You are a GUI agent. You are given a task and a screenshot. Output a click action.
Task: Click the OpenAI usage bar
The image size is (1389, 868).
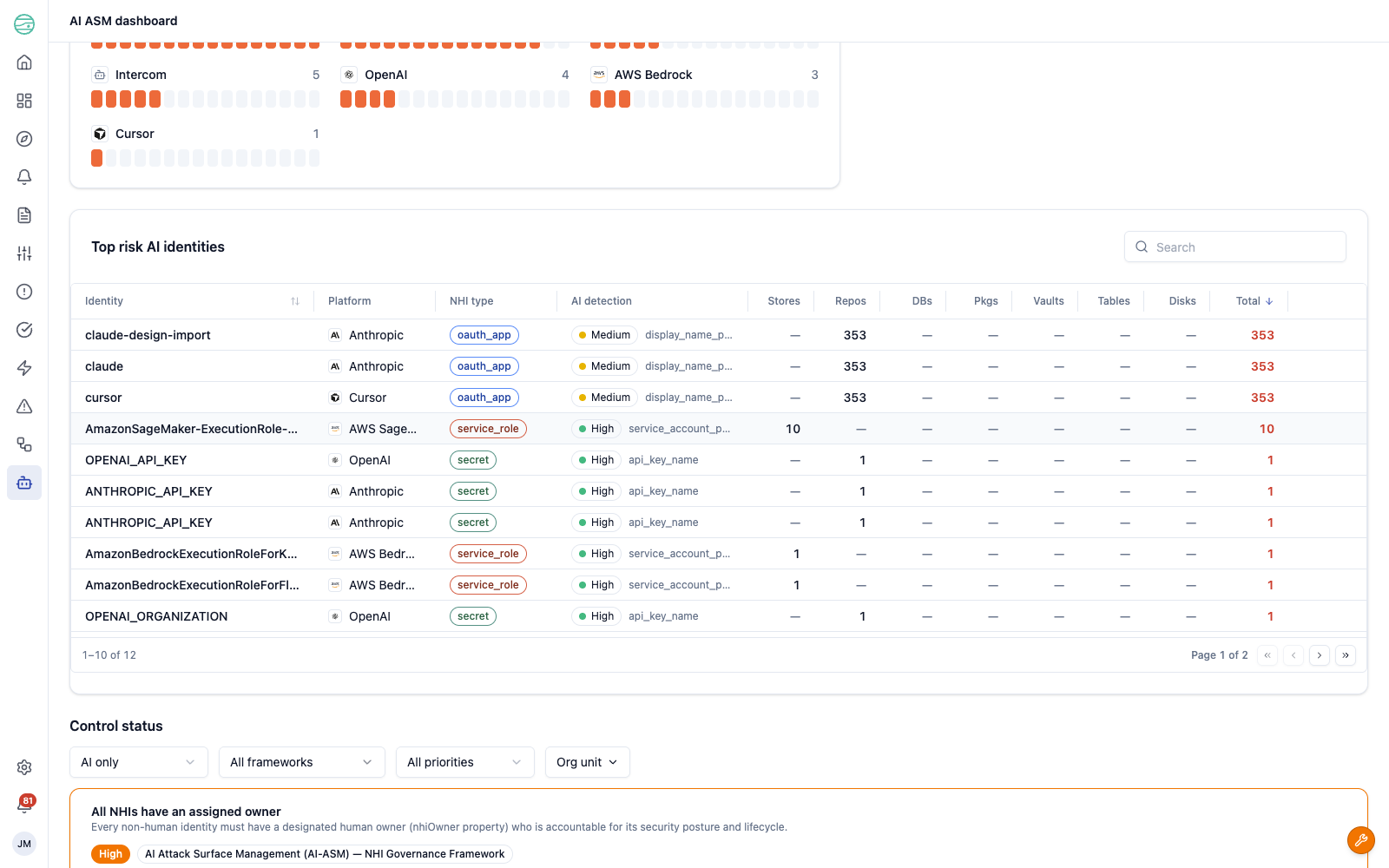[455, 99]
